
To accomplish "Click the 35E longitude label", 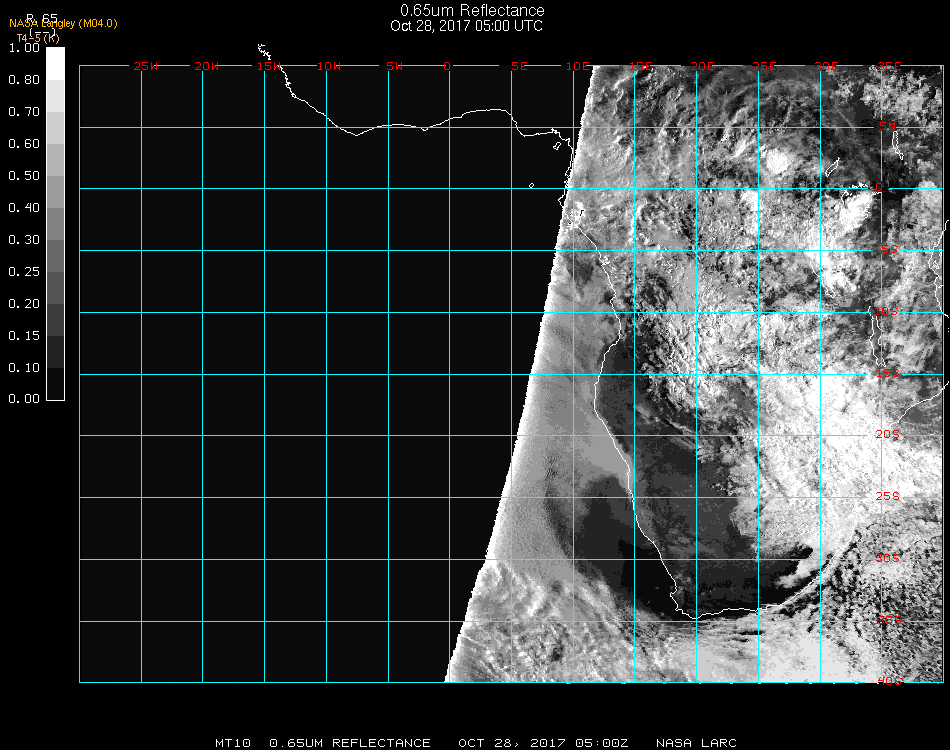I will (x=889, y=66).
